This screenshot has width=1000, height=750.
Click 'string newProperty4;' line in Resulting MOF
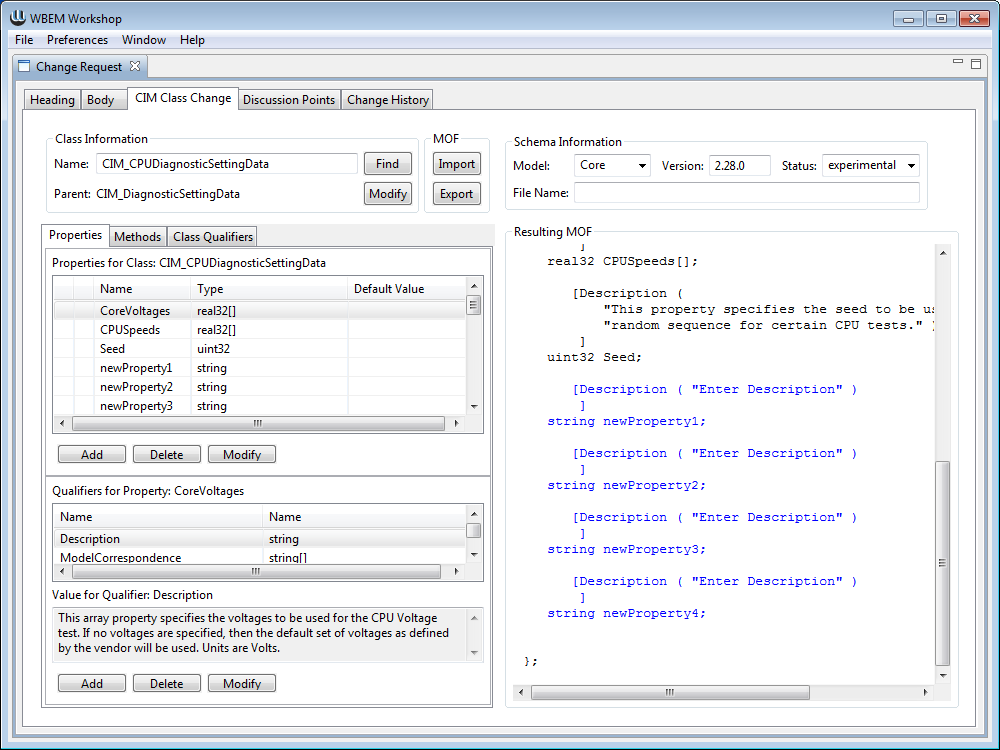point(626,614)
